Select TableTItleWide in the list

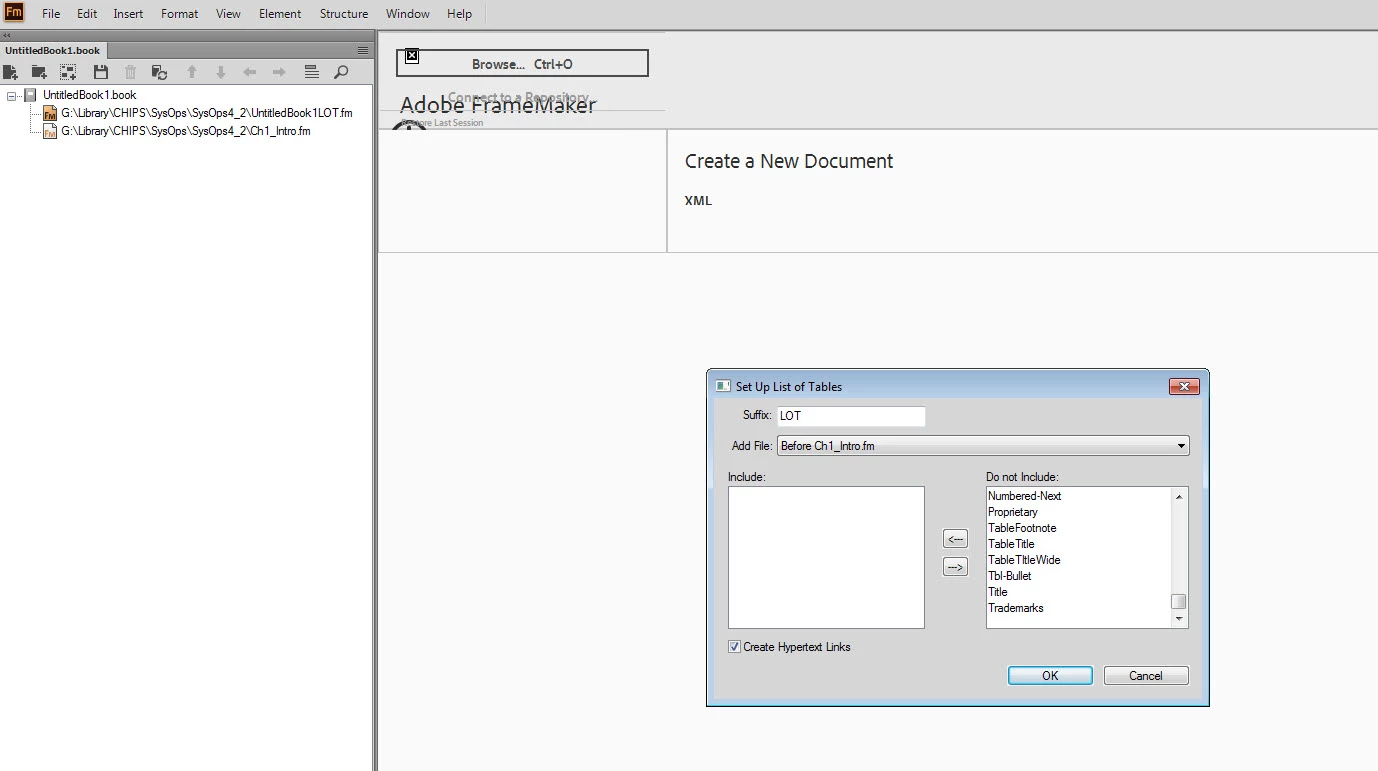(1024, 560)
